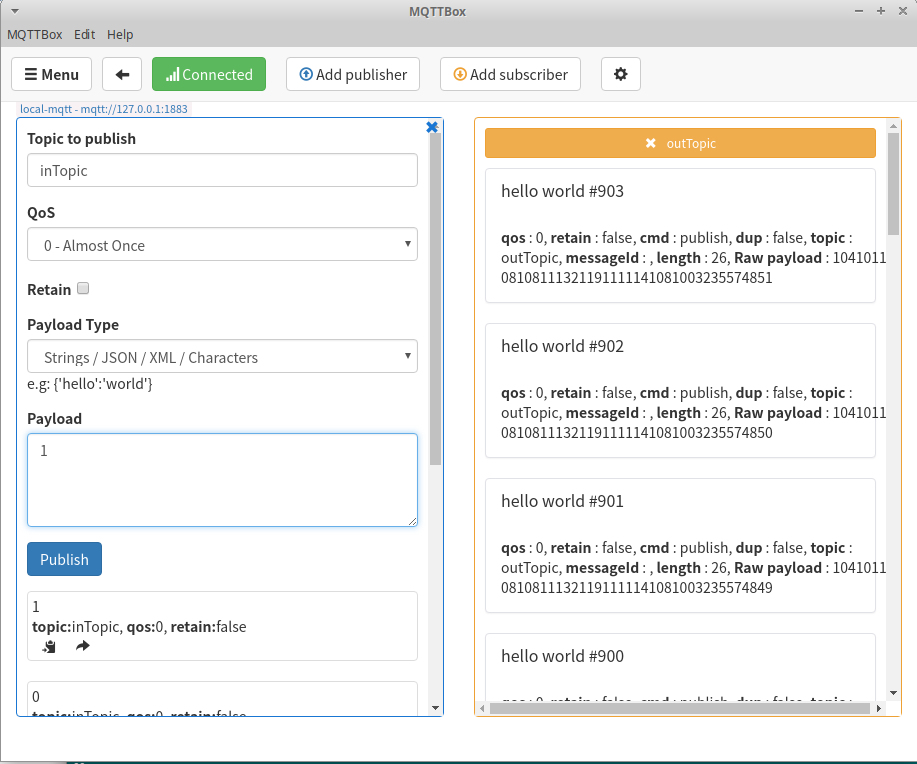Viewport: 917px width, 764px height.
Task: Open the MQTTBox menu
Action: coord(35,35)
